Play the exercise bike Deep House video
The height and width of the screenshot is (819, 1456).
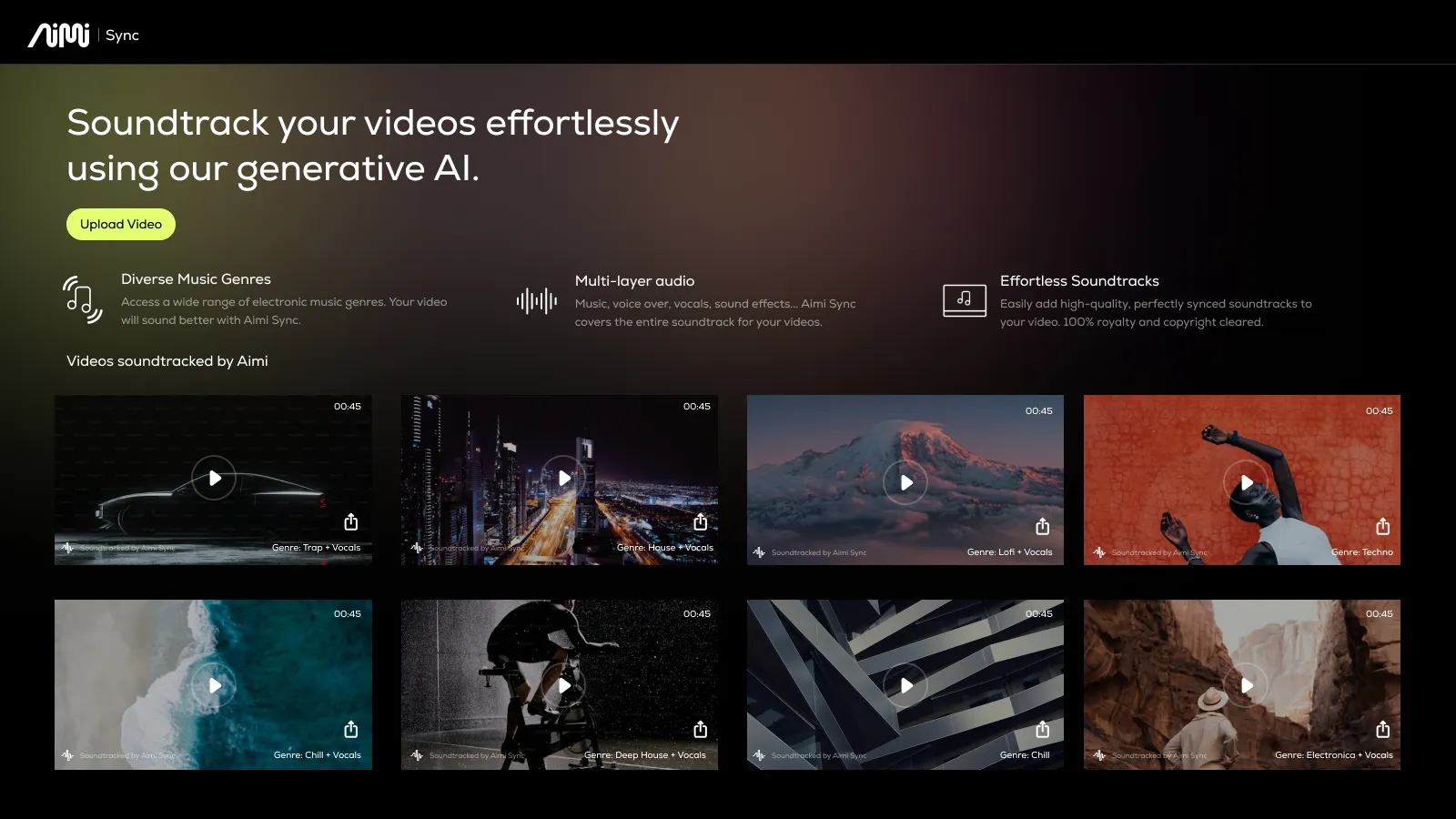(564, 685)
